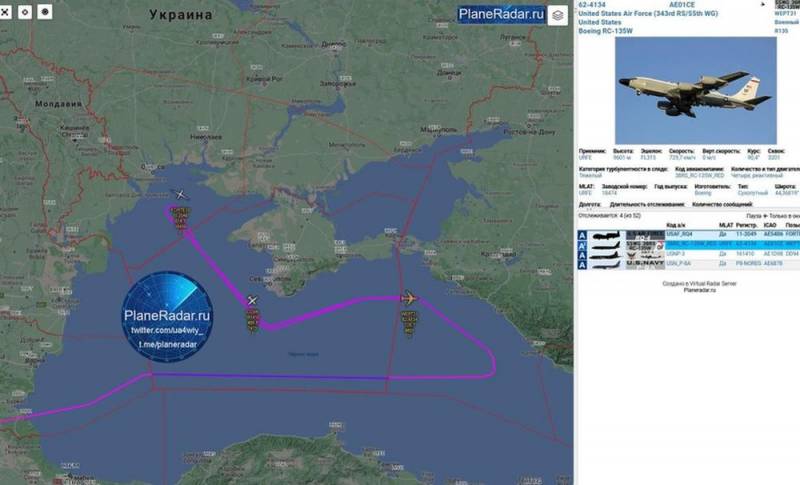Open the Planeradar.ru footer link
The height and width of the screenshot is (485, 800).
click(x=699, y=290)
